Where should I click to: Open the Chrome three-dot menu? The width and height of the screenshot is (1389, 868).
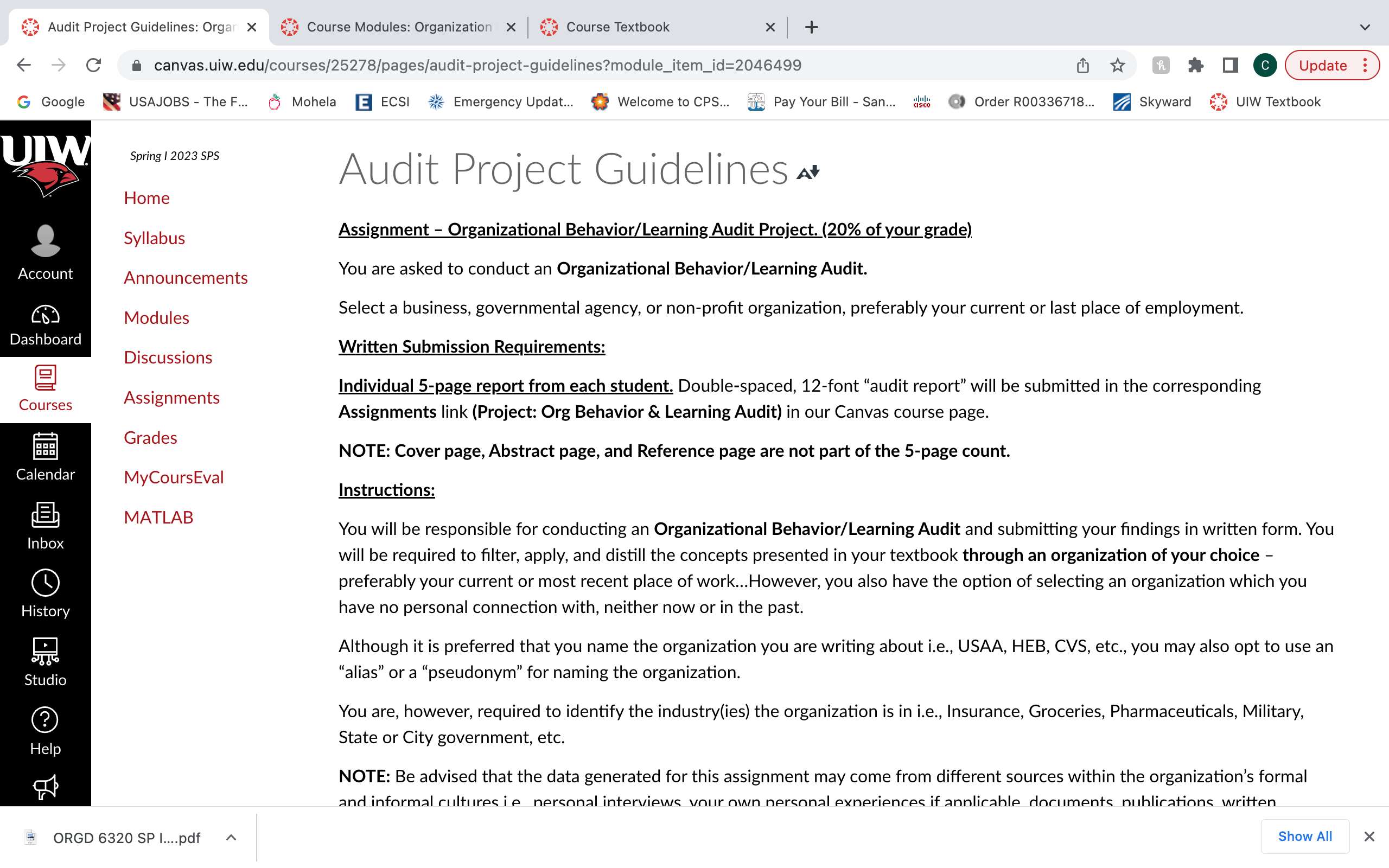pyautogui.click(x=1366, y=66)
